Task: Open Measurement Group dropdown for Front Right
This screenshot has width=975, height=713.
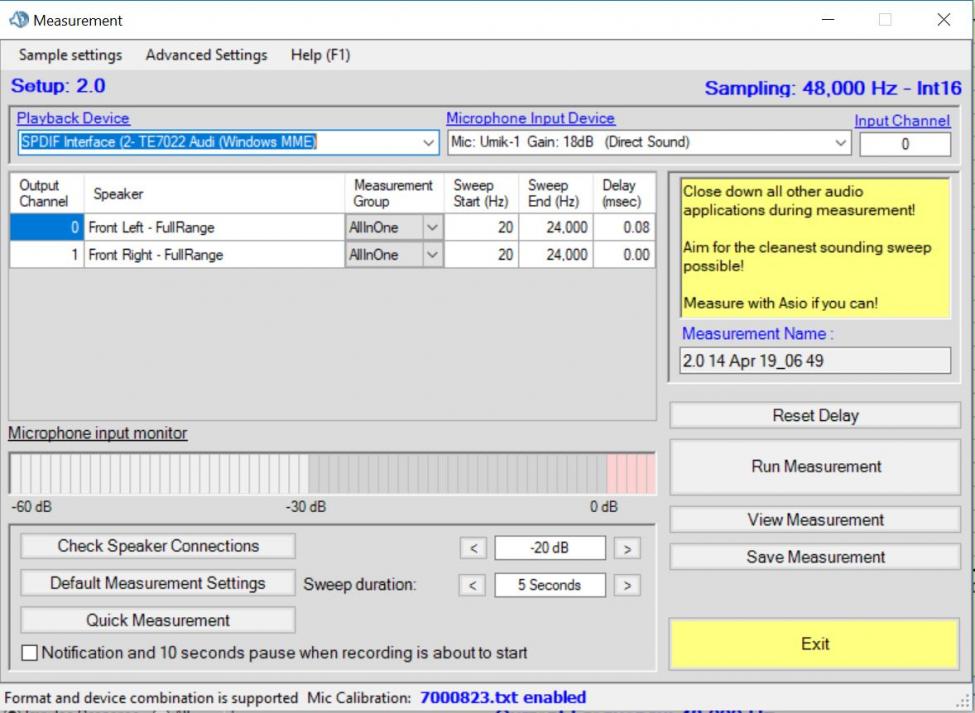Action: pyautogui.click(x=432, y=255)
